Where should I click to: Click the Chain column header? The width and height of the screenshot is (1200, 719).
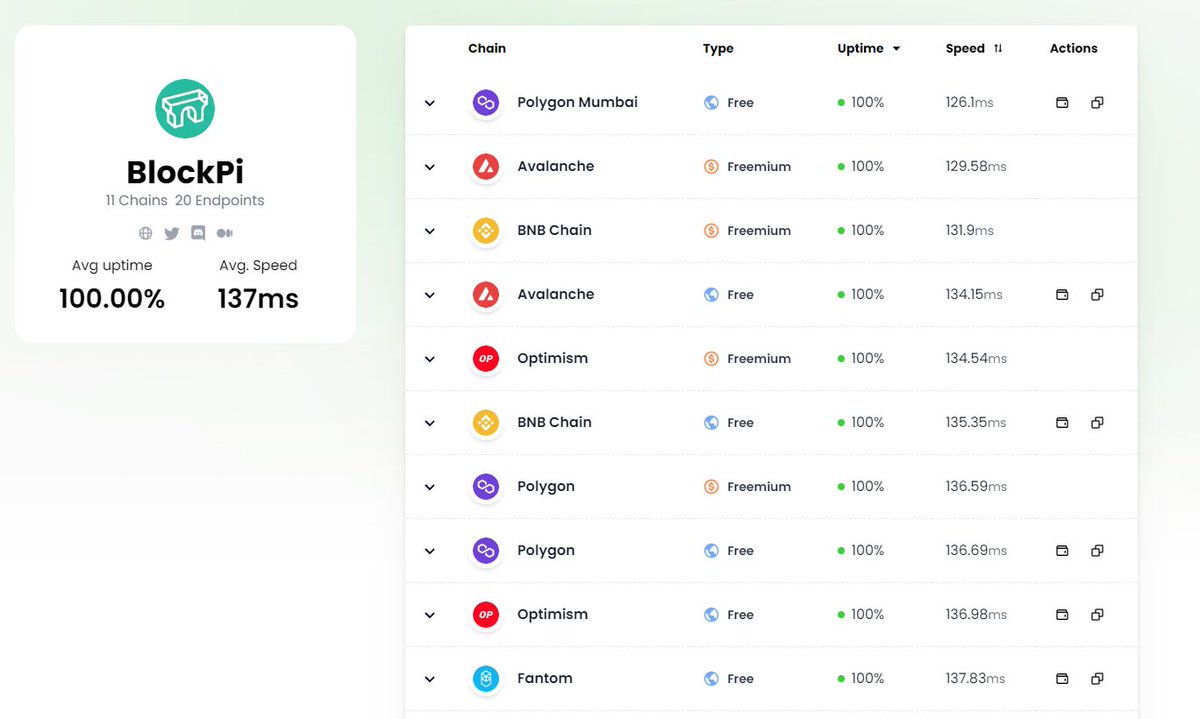pyautogui.click(x=487, y=48)
